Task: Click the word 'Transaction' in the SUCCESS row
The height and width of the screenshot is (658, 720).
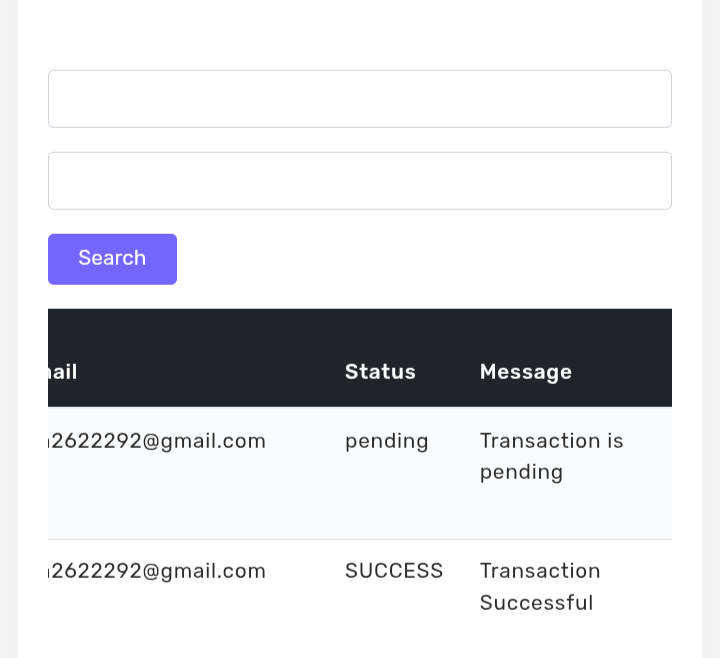Action: [x=540, y=571]
